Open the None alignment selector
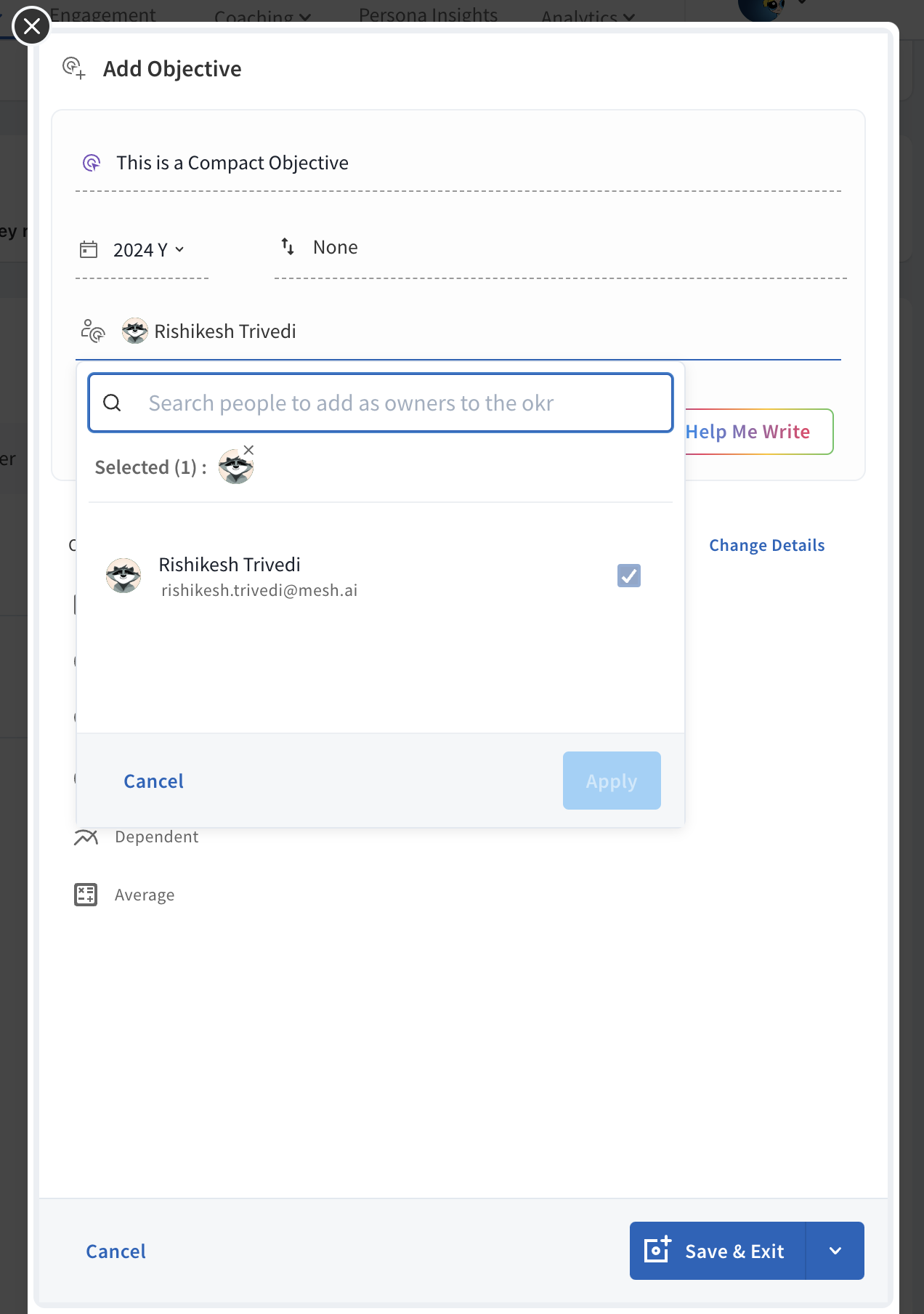The width and height of the screenshot is (924, 1314). click(x=335, y=247)
